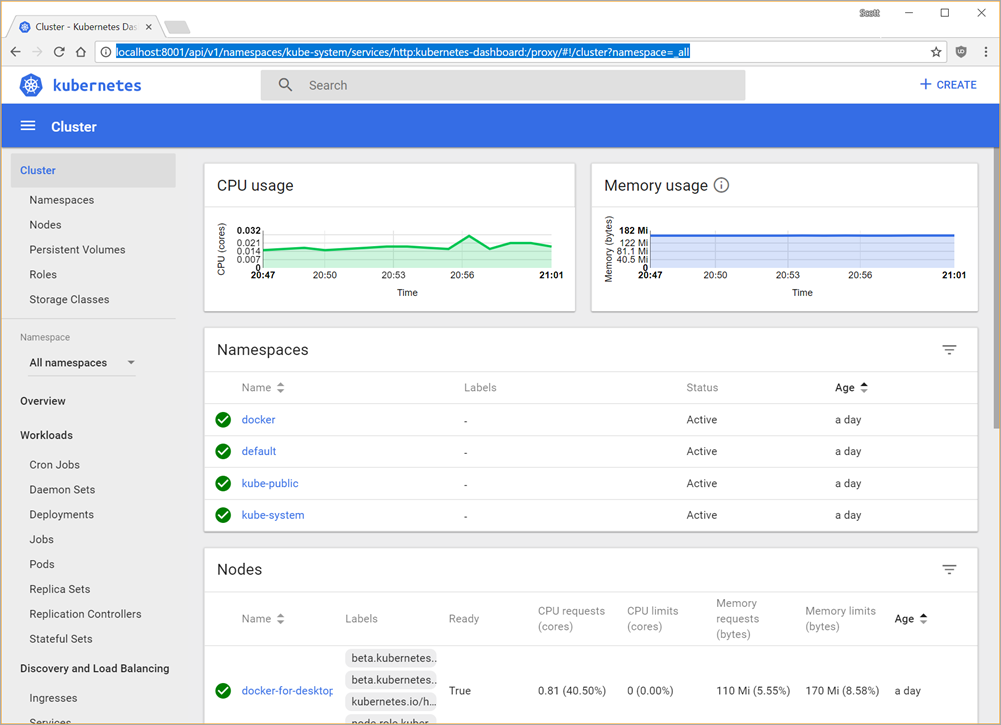Select Cluster in the sidebar
Screen dimensions: 1001x725
93,170
